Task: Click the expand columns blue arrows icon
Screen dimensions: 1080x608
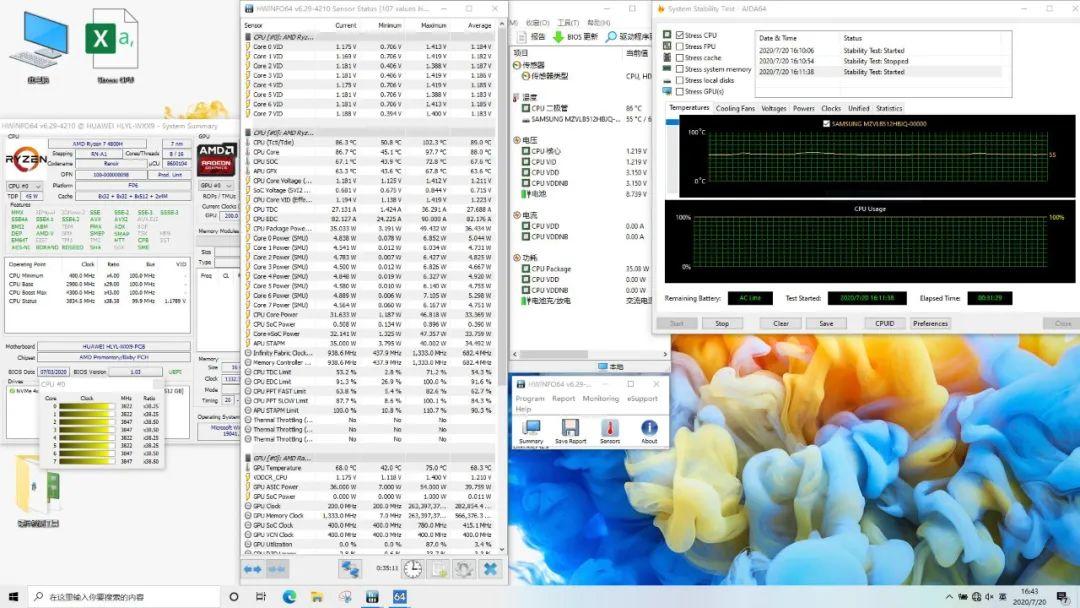Action: click(252, 568)
